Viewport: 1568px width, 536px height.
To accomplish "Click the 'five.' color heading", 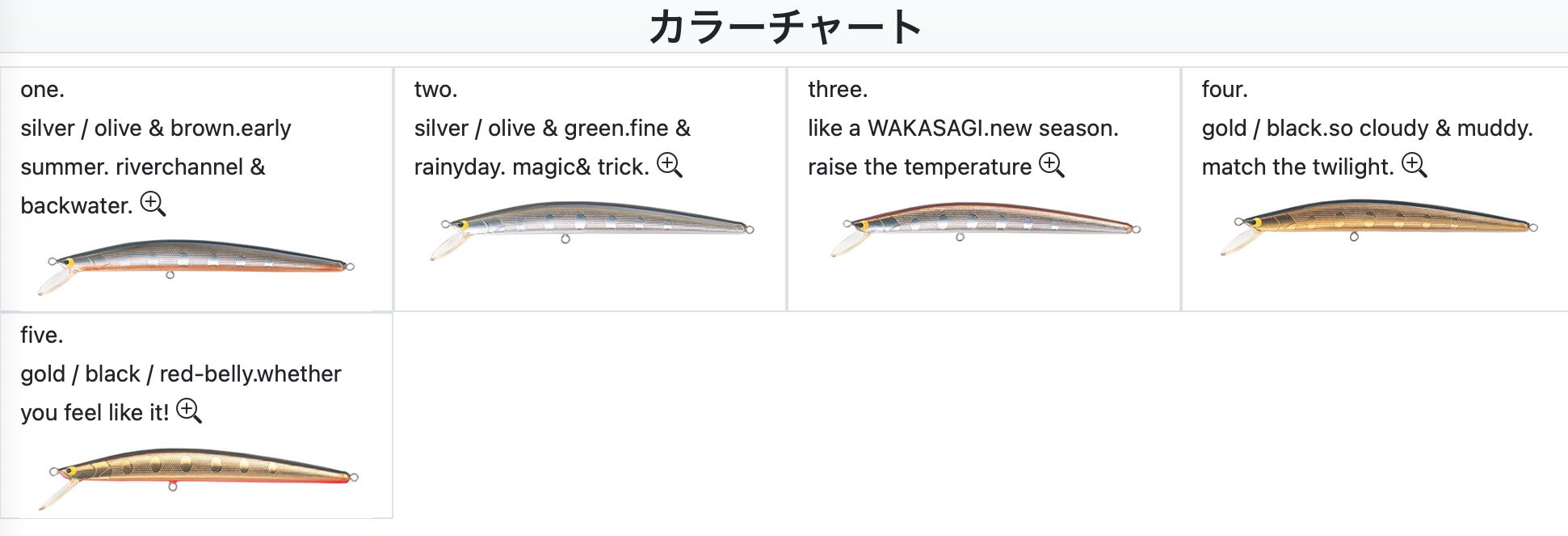I will [42, 335].
